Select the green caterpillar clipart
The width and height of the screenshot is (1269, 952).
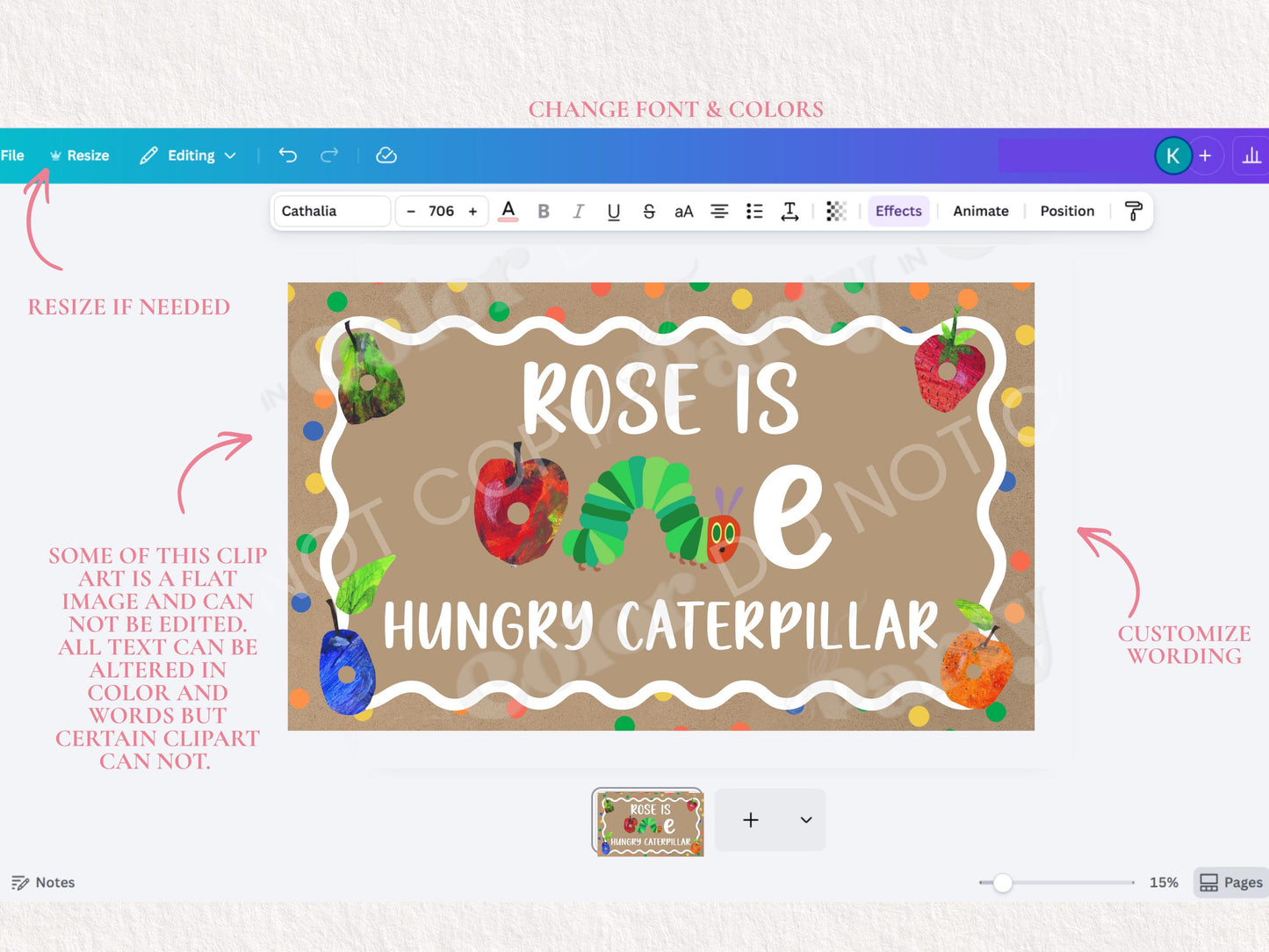(x=652, y=513)
